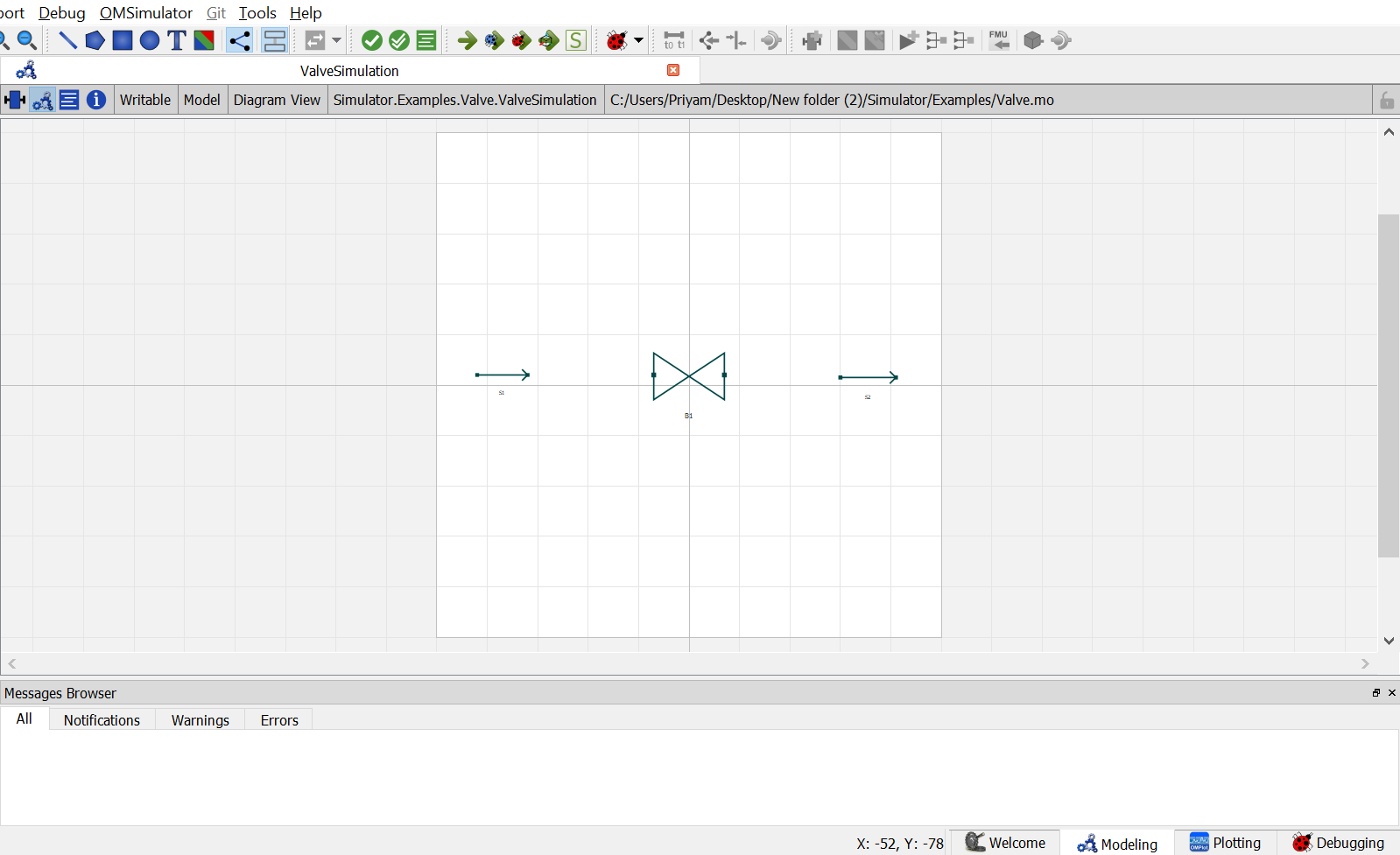Viewport: 1400px width, 855px height.
Task: Open Documentation View (info icon)
Action: click(96, 100)
